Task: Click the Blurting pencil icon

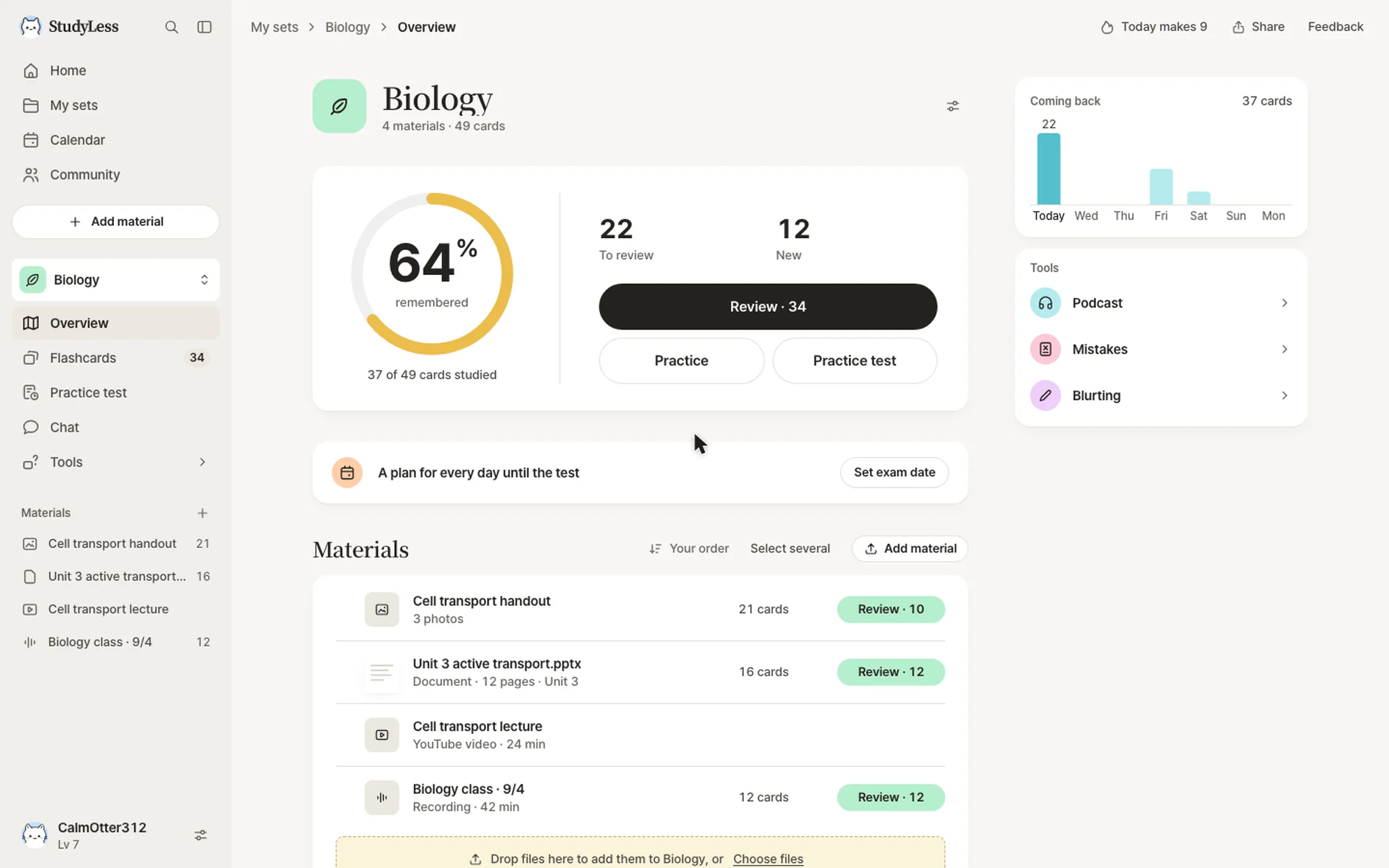Action: 1045,395
